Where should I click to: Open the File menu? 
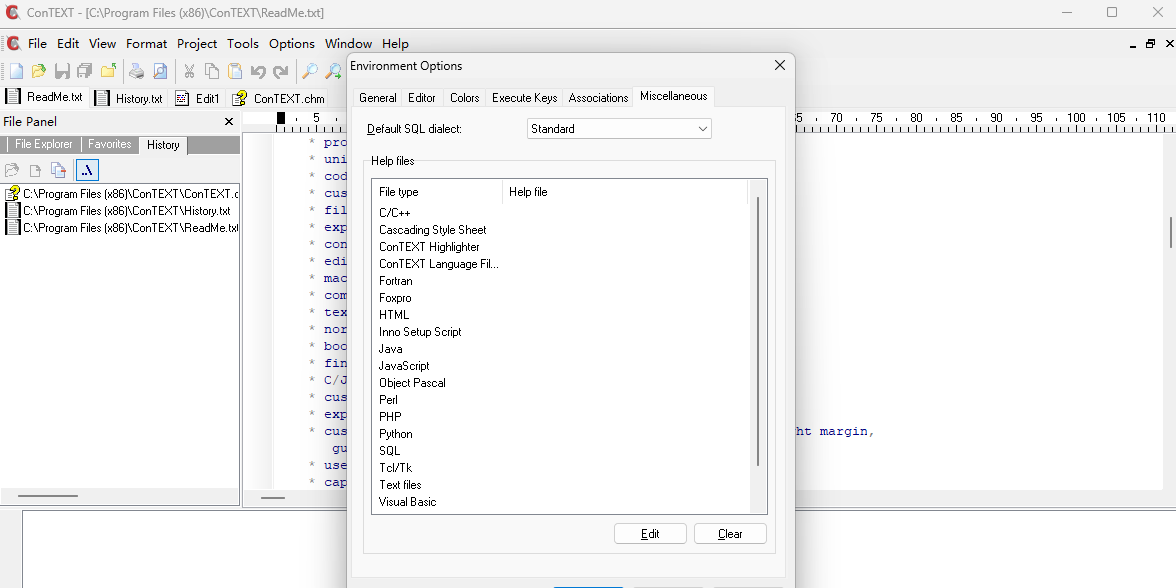click(38, 44)
